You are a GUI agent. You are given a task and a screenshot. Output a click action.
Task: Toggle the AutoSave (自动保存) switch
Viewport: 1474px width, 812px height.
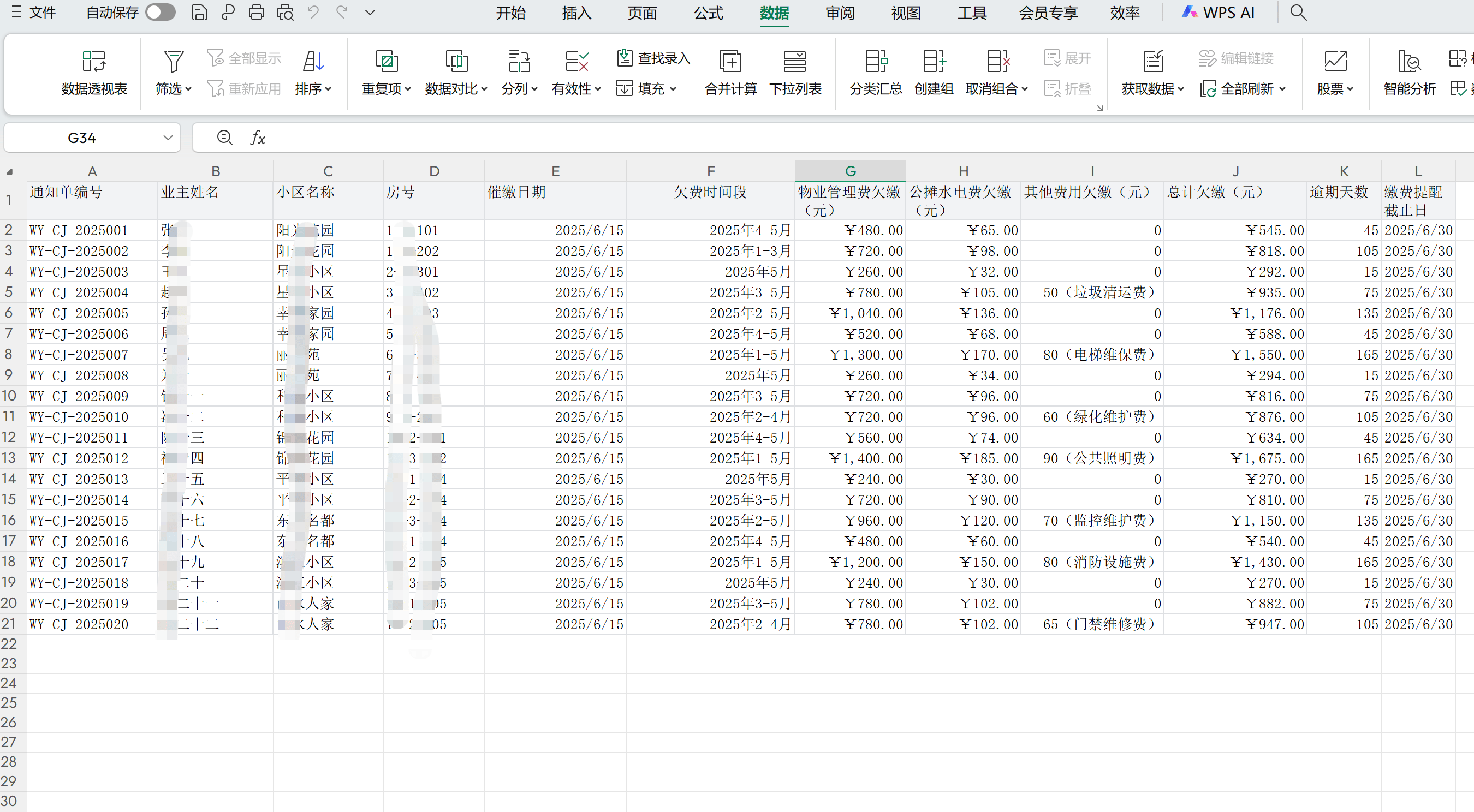(160, 13)
